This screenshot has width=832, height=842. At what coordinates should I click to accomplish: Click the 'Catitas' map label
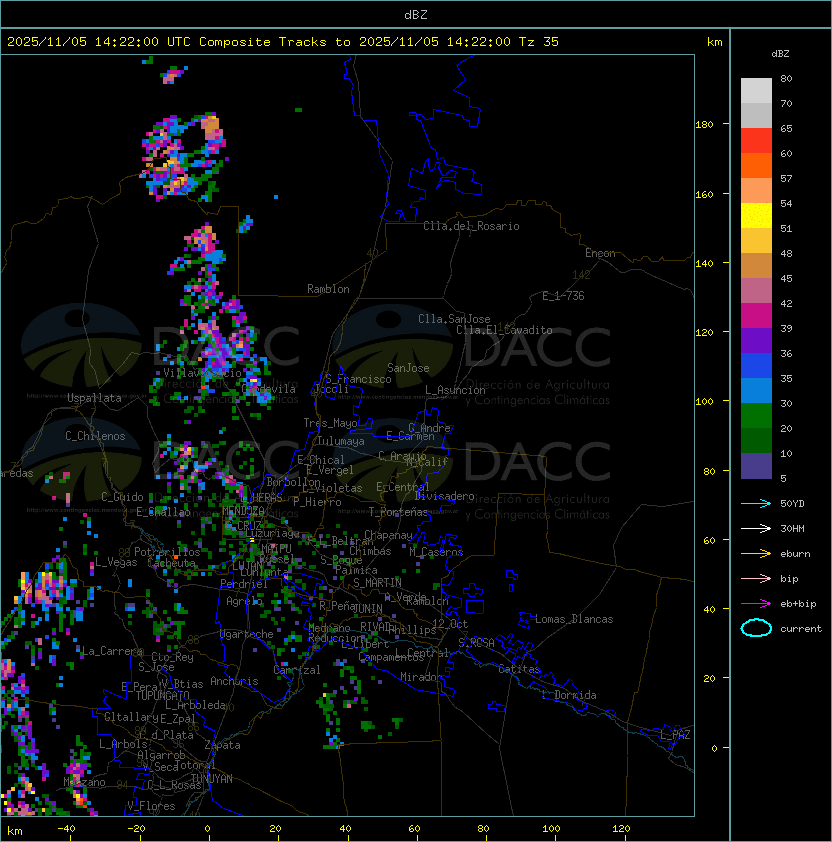(x=519, y=669)
